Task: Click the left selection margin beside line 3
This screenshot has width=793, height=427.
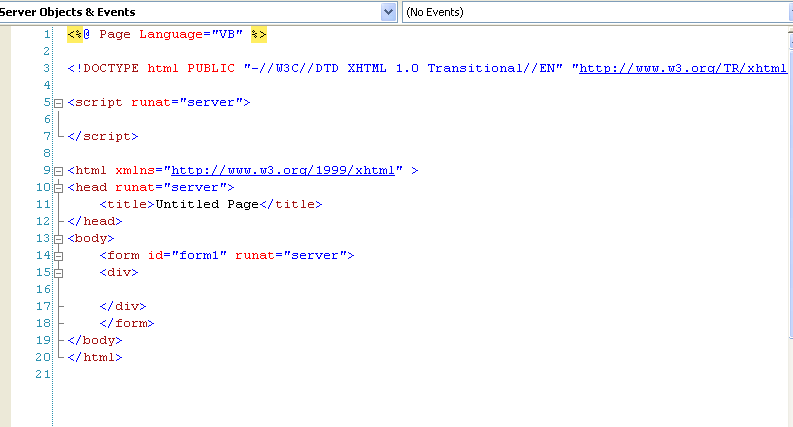Action: coord(5,68)
